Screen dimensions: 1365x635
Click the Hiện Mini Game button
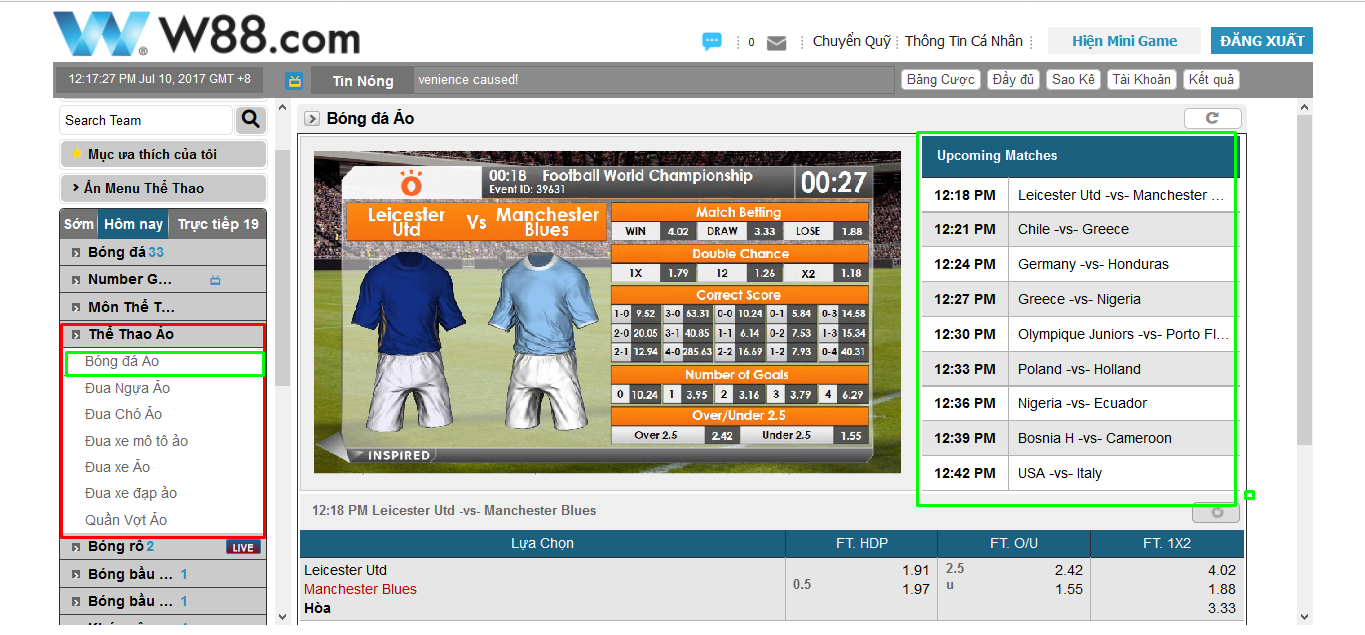tap(1124, 41)
